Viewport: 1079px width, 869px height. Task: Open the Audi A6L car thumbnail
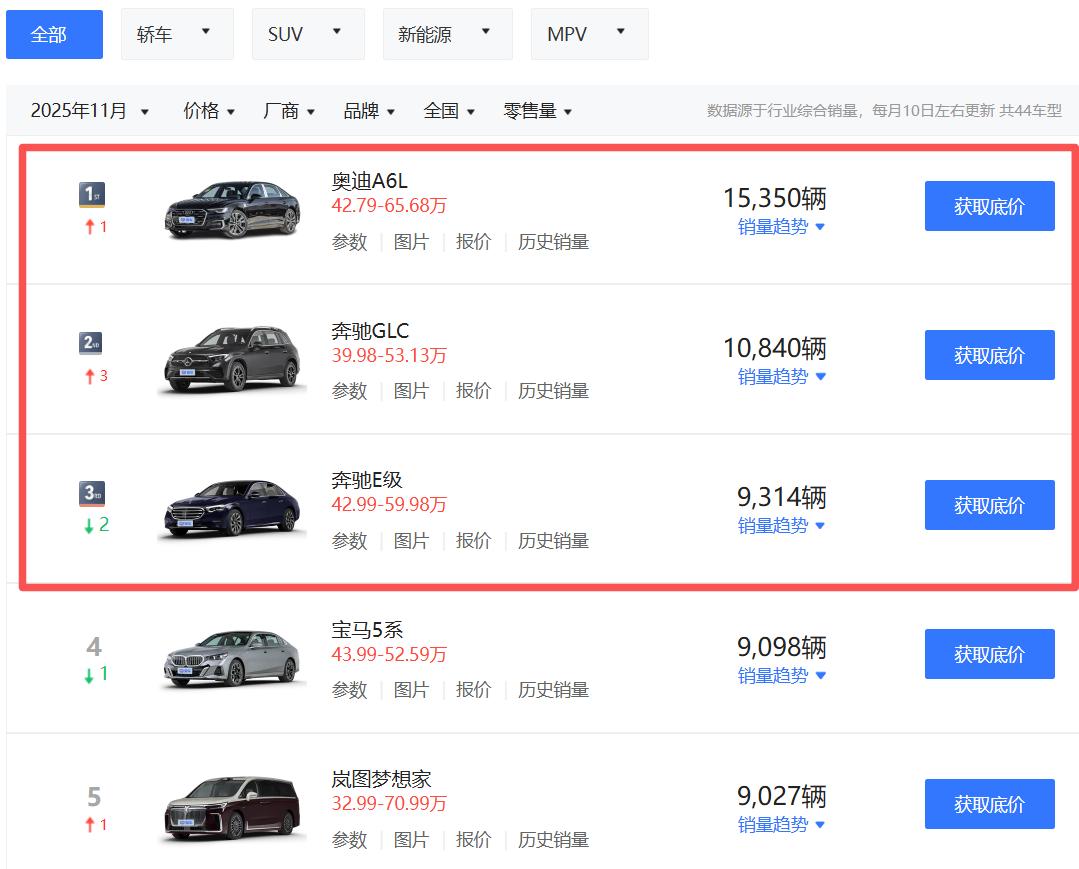coord(232,209)
